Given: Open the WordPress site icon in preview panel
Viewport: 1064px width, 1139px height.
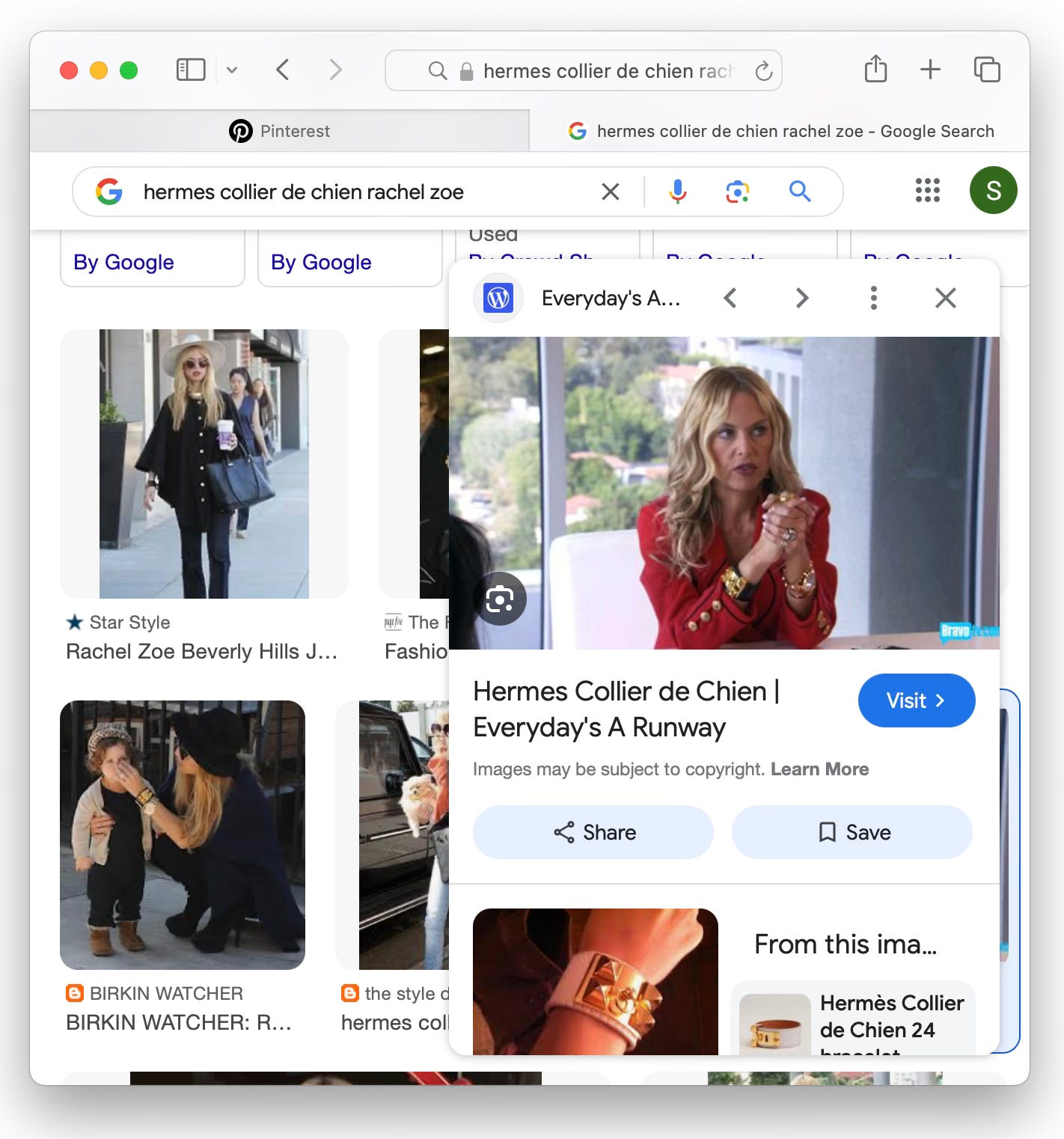Looking at the screenshot, I should (x=498, y=298).
